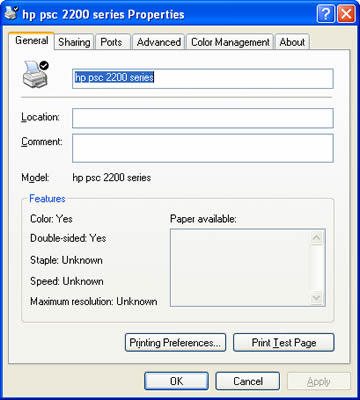Click the default printer icon
360x400 pixels.
coord(36,74)
